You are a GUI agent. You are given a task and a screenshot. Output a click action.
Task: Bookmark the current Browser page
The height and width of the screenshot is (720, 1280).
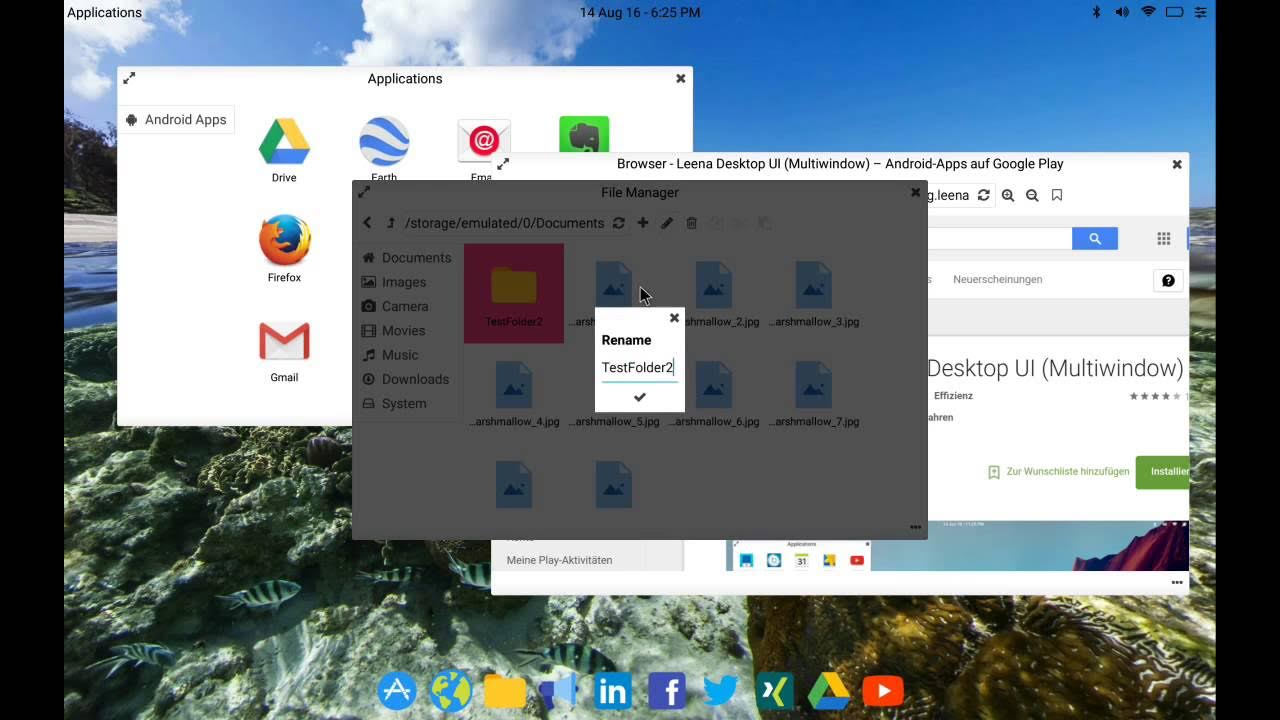(1057, 196)
